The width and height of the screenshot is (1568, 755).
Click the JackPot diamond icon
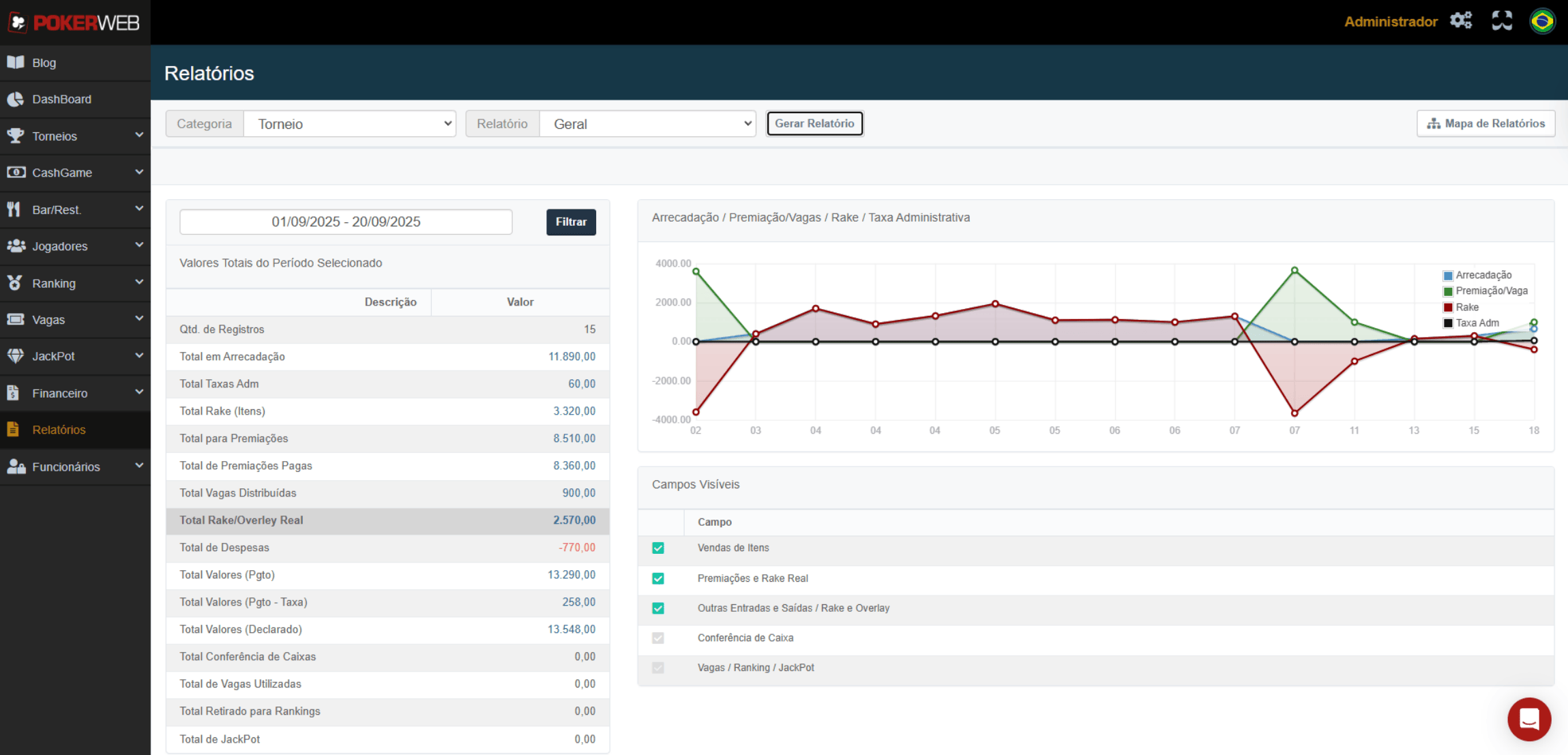pyautogui.click(x=16, y=356)
